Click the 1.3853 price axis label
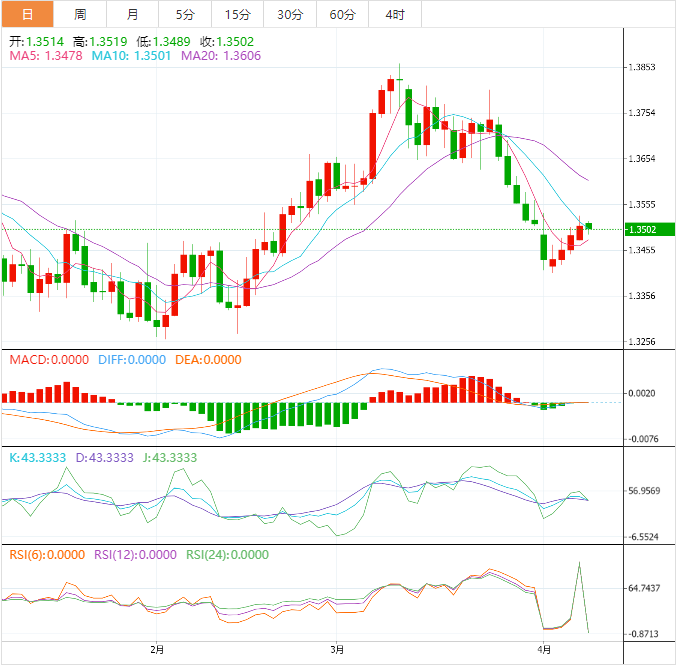Viewport: 680px width, 667px height. coord(642,67)
